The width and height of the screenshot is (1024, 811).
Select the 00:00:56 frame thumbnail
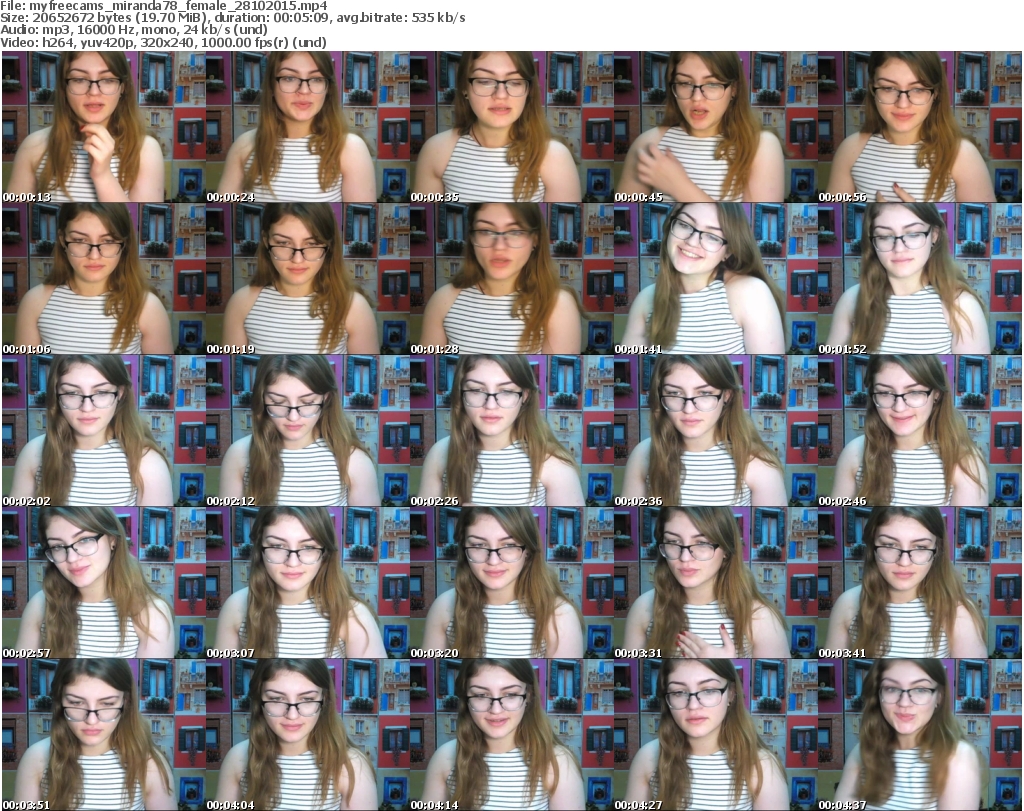point(919,127)
